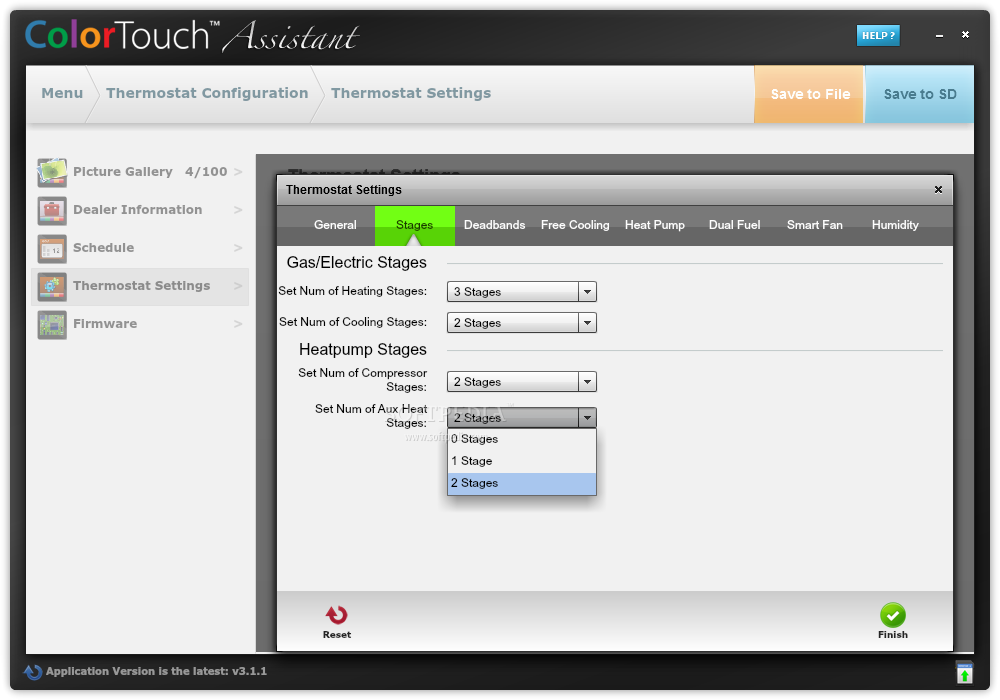Click the green Finish checkmark icon
The height and width of the screenshot is (700, 1000).
click(x=892, y=615)
